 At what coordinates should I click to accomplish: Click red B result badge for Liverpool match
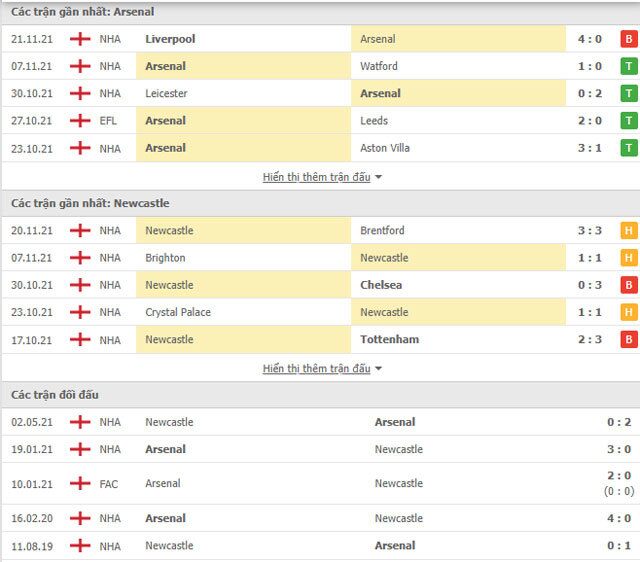[629, 39]
